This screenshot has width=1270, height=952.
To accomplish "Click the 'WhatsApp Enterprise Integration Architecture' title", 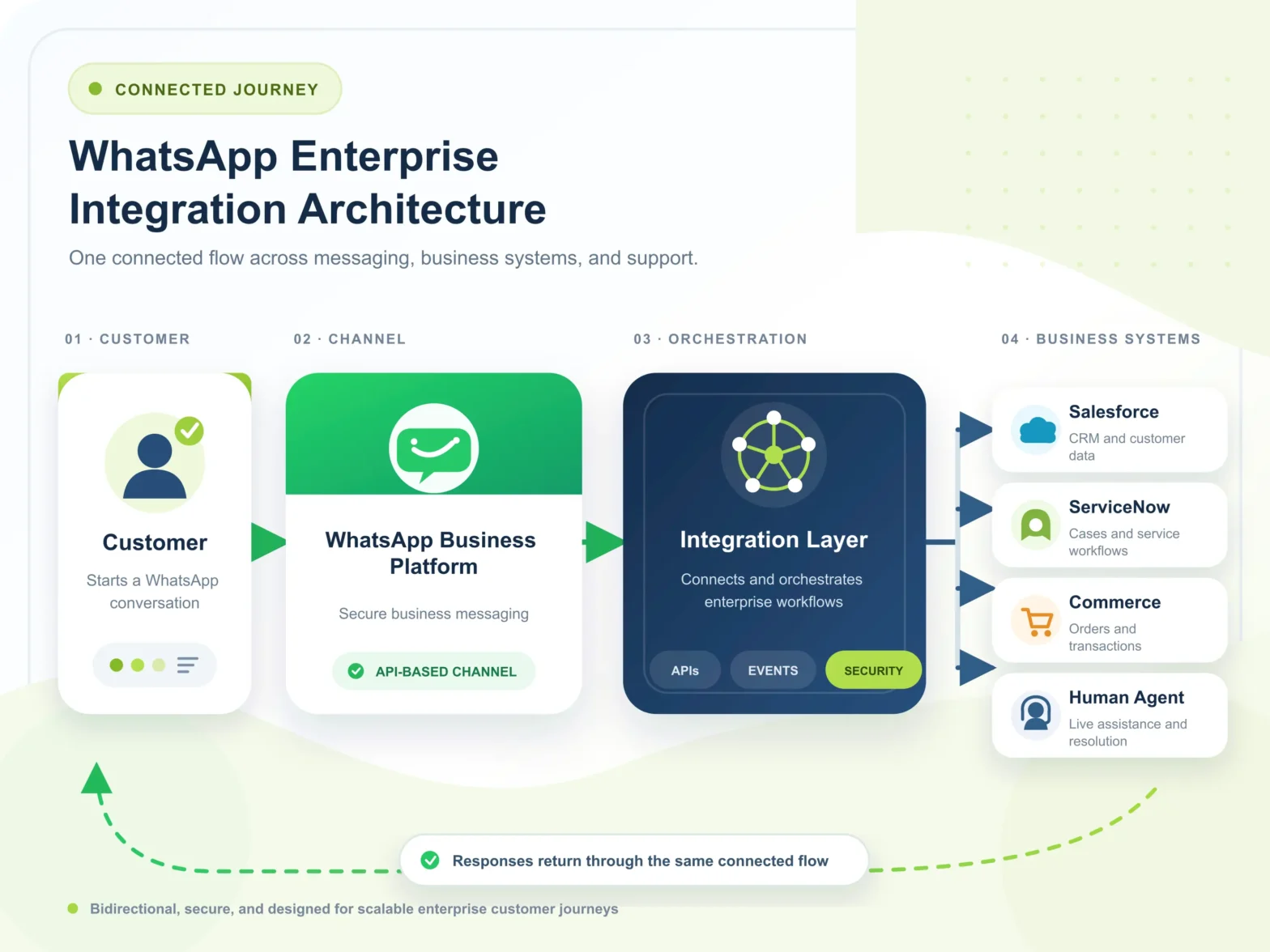I will [308, 183].
